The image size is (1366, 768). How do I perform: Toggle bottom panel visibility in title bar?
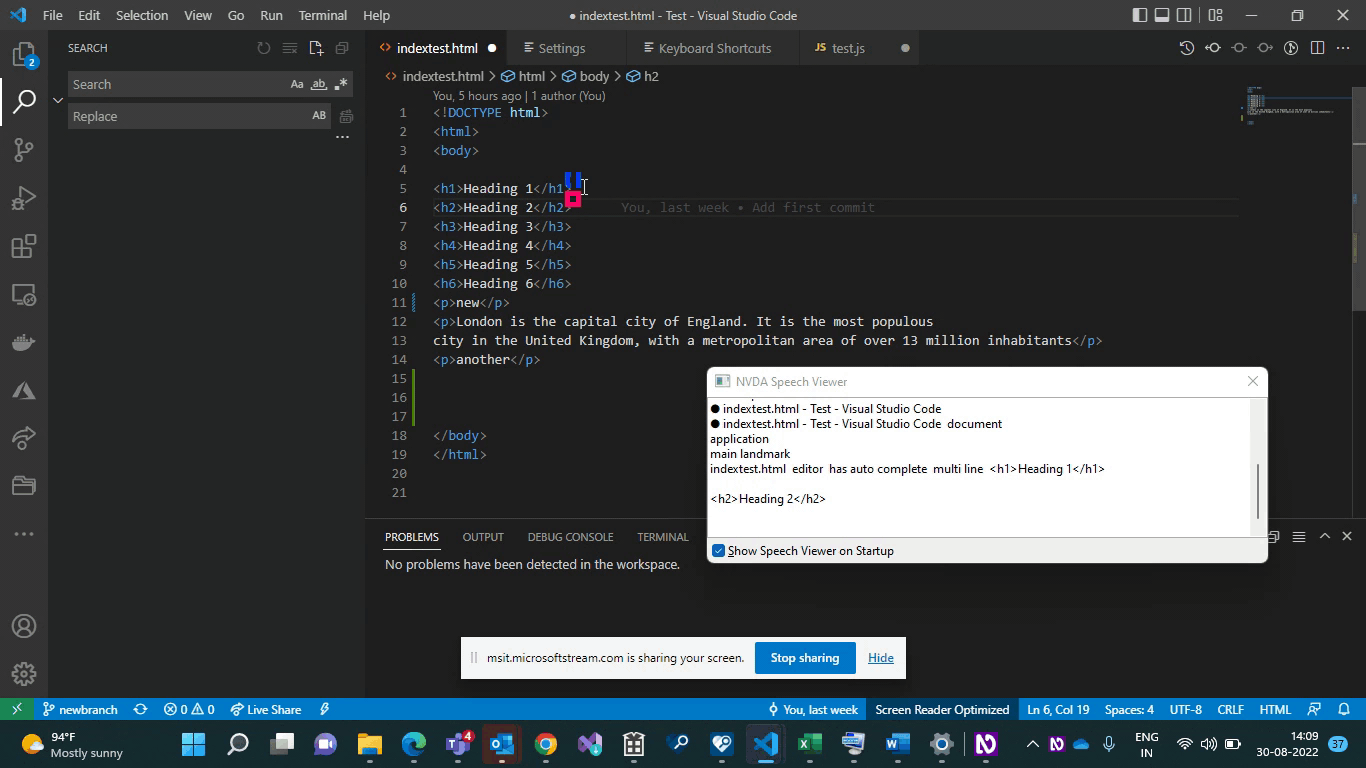click(1162, 15)
